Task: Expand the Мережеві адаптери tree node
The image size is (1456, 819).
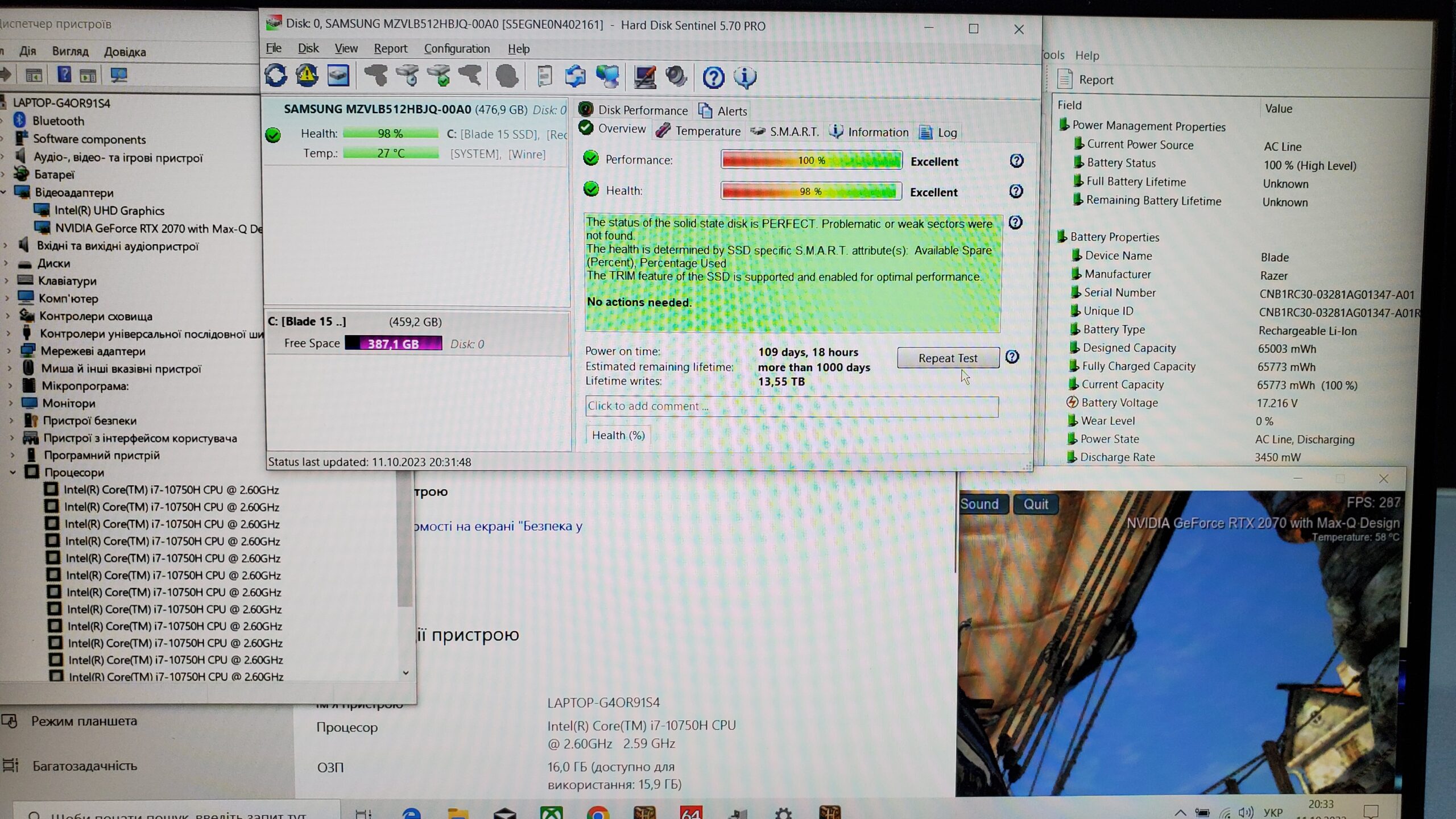Action: (x=9, y=351)
